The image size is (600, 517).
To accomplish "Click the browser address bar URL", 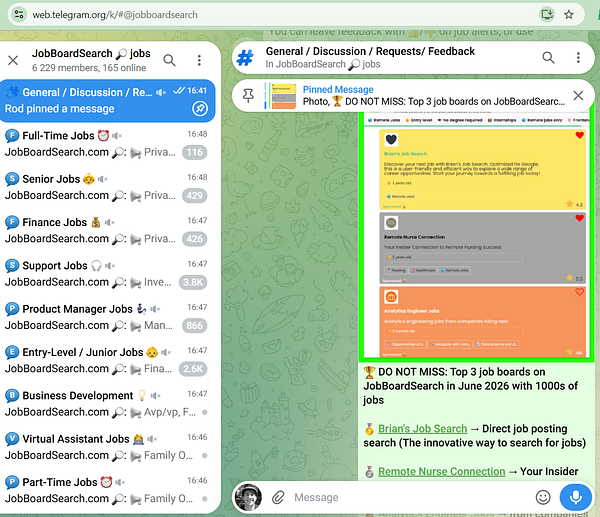I will (x=115, y=15).
